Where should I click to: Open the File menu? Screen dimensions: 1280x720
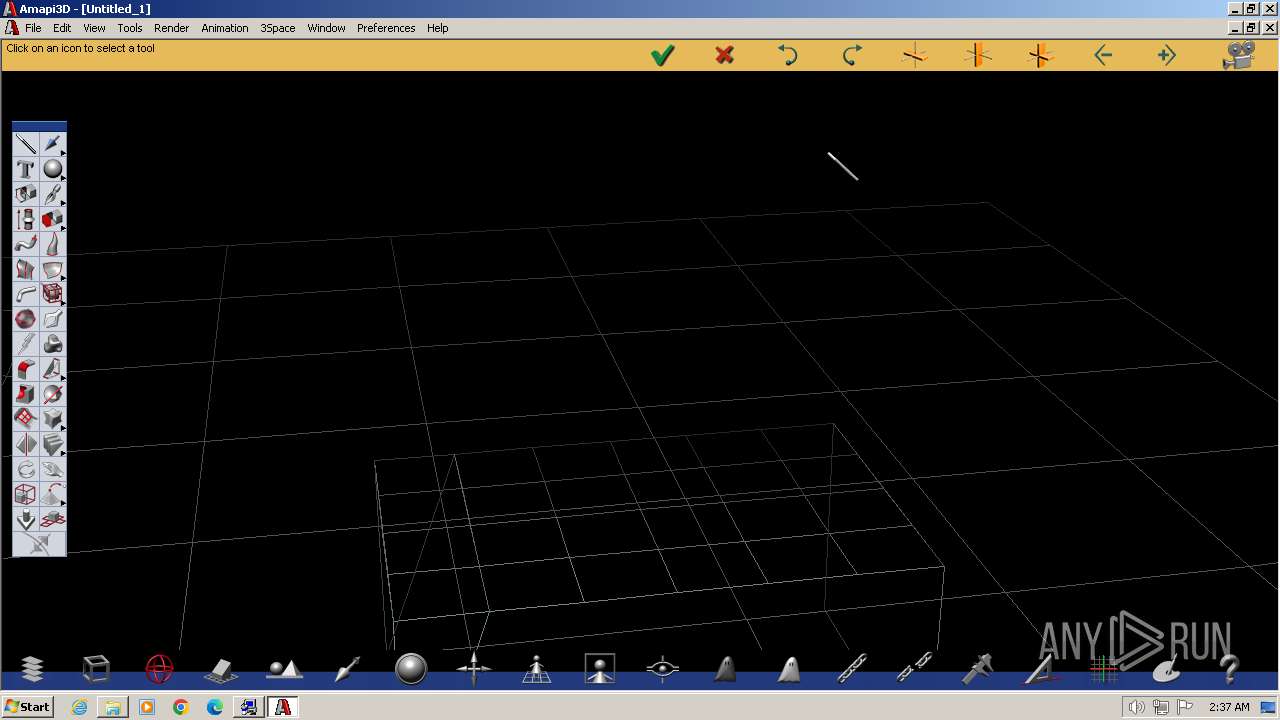coord(33,28)
